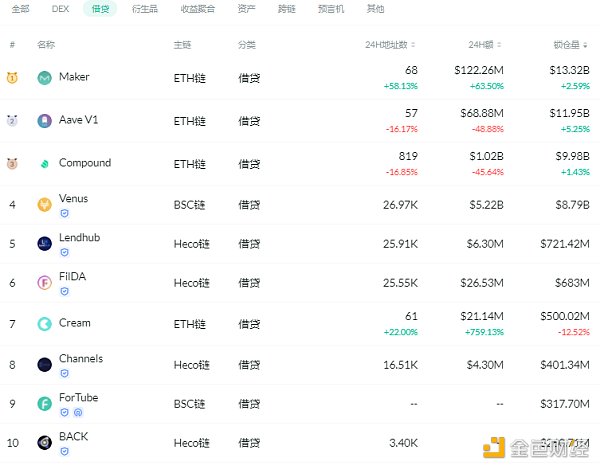
Task: Click the Channels logo icon
Action: (x=44, y=365)
